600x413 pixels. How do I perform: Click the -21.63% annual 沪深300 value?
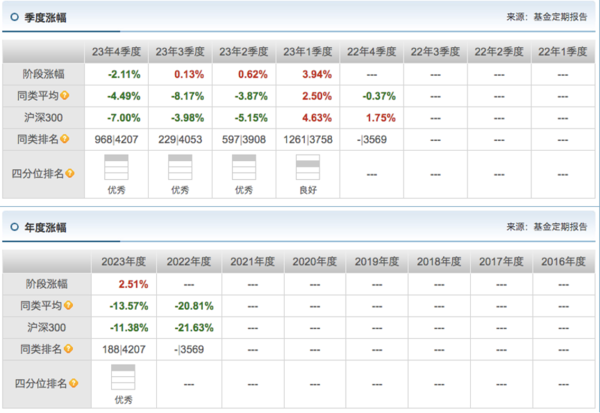click(x=194, y=328)
